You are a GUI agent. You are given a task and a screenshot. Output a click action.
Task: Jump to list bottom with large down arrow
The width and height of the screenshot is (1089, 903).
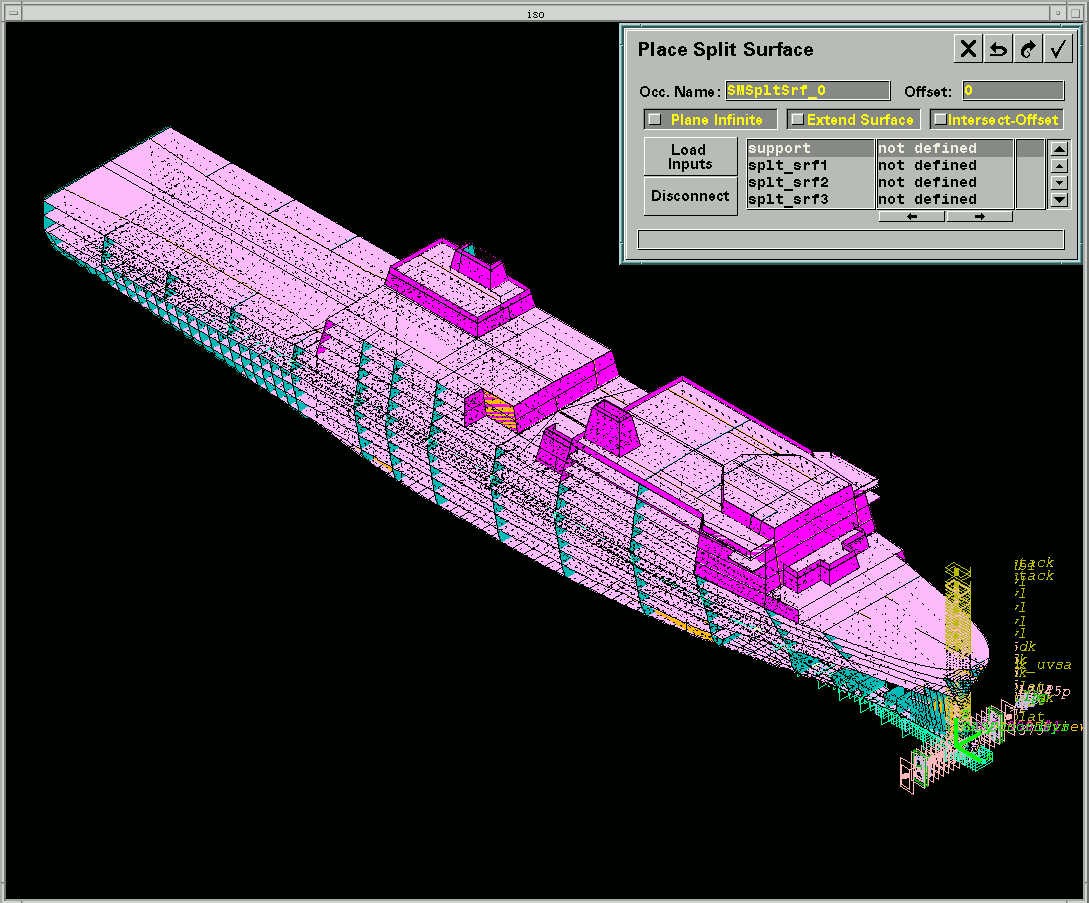click(x=1058, y=199)
